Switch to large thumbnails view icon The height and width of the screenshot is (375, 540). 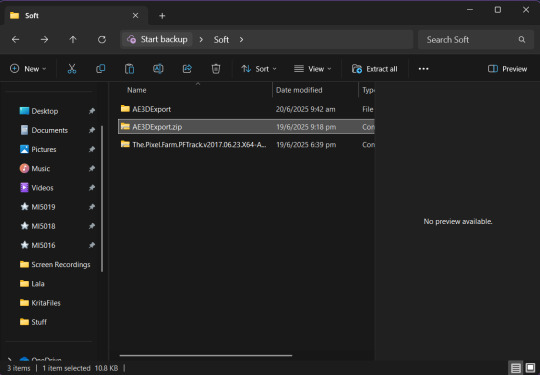coord(531,368)
